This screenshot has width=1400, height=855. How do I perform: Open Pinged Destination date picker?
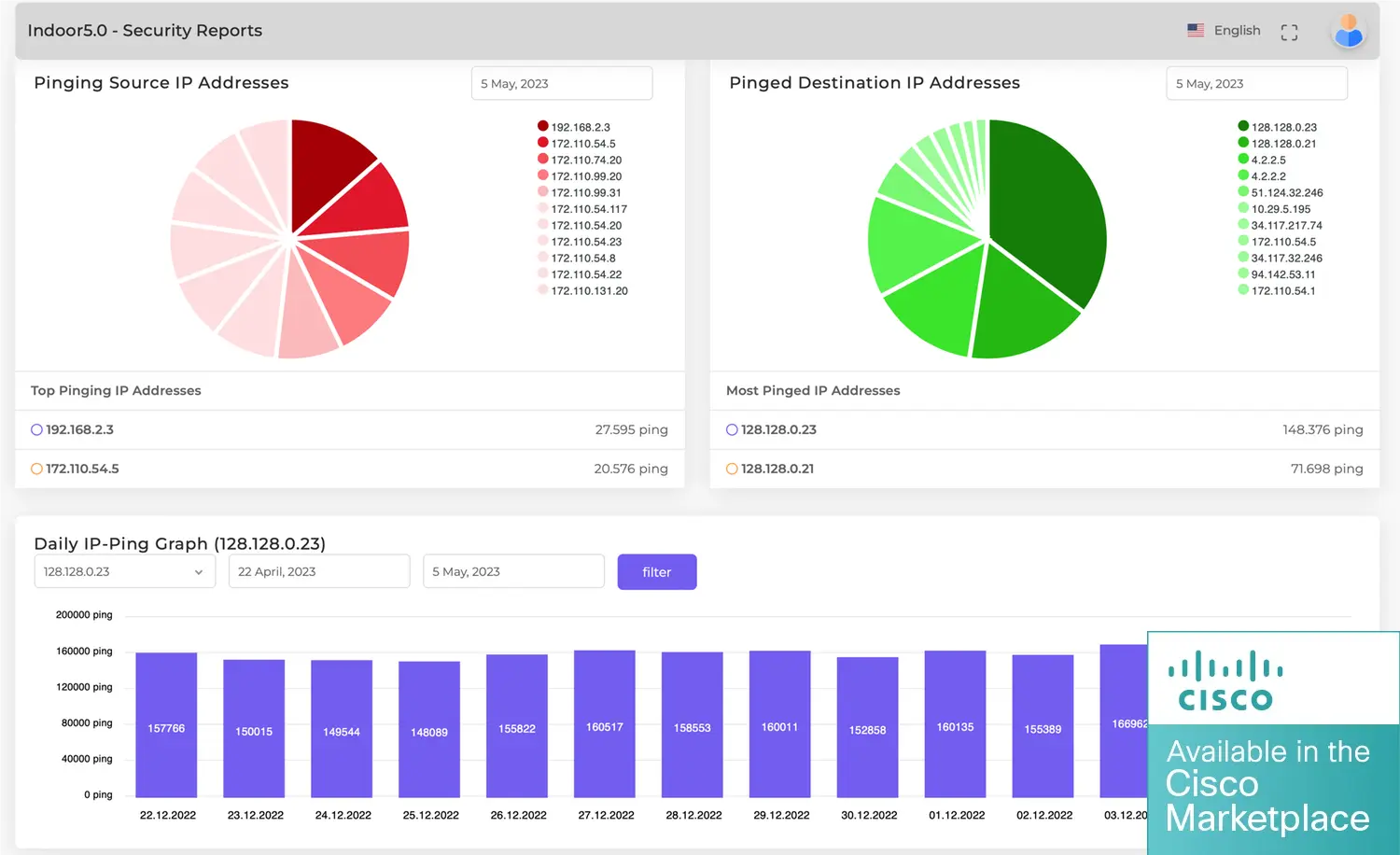1255,84
